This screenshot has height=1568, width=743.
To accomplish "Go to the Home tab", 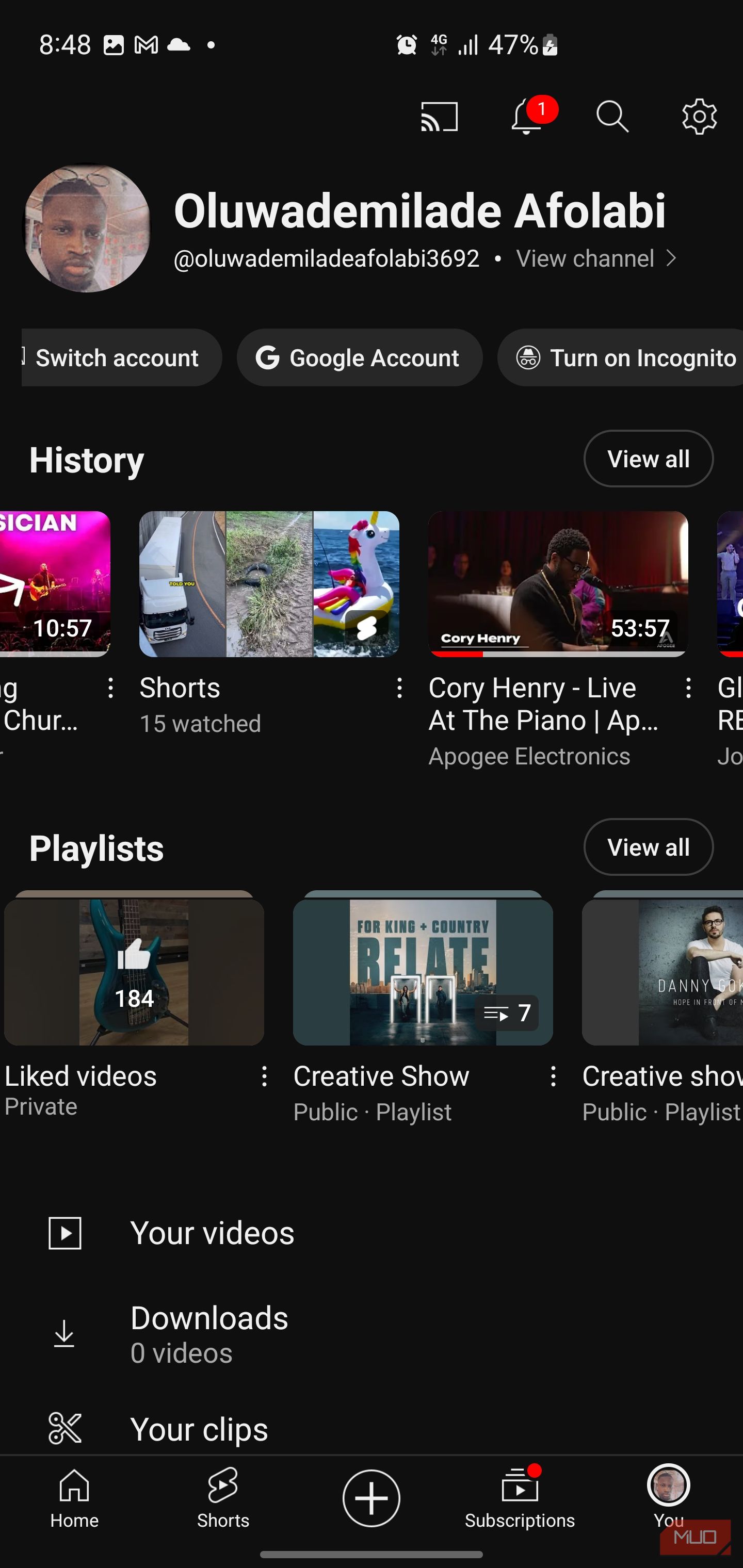I will point(74,1497).
